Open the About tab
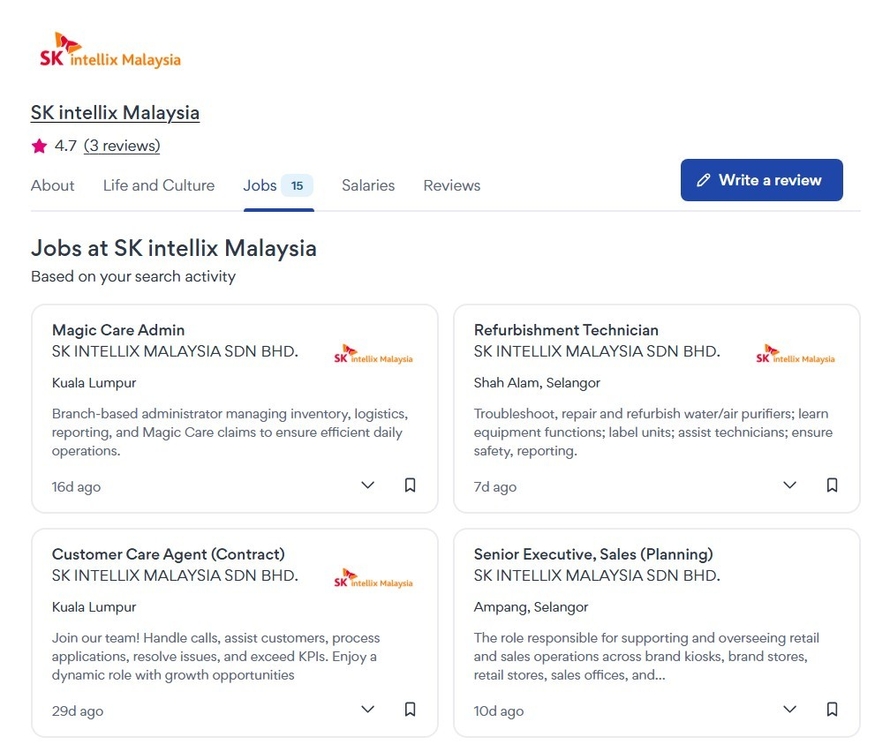Screen dimensions: 875x752 [53, 185]
